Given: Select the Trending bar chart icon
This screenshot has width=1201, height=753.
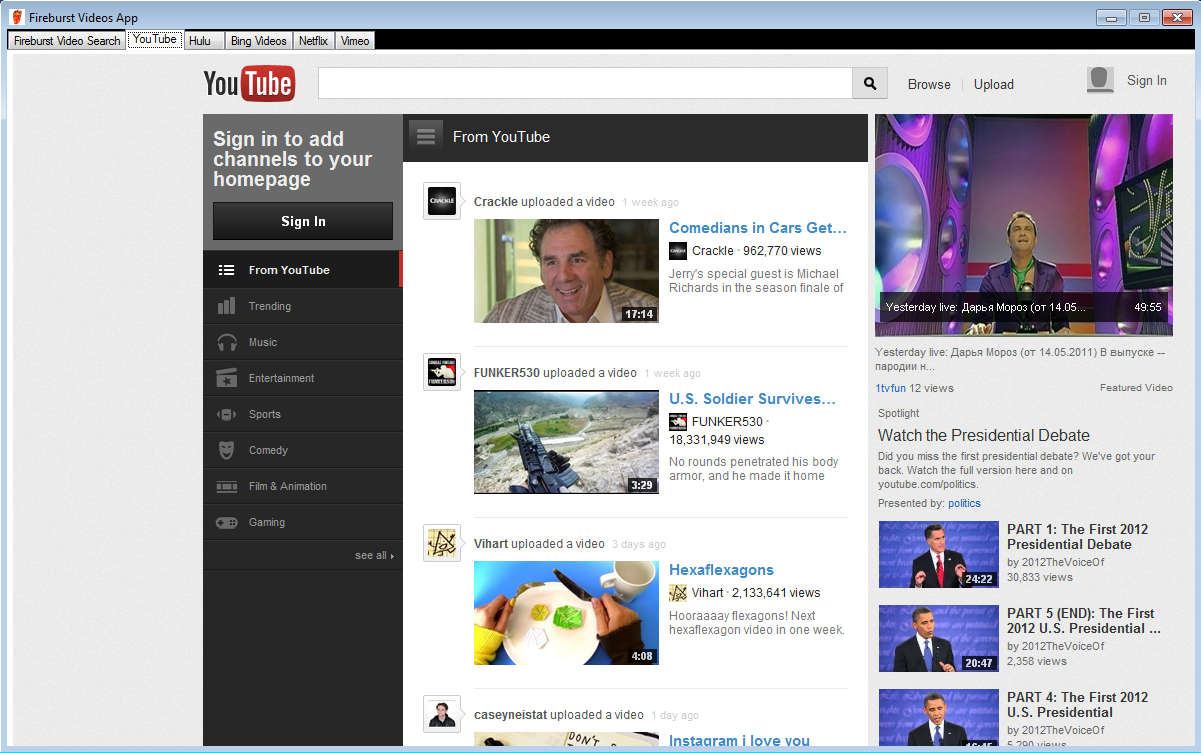Looking at the screenshot, I should 227,306.
